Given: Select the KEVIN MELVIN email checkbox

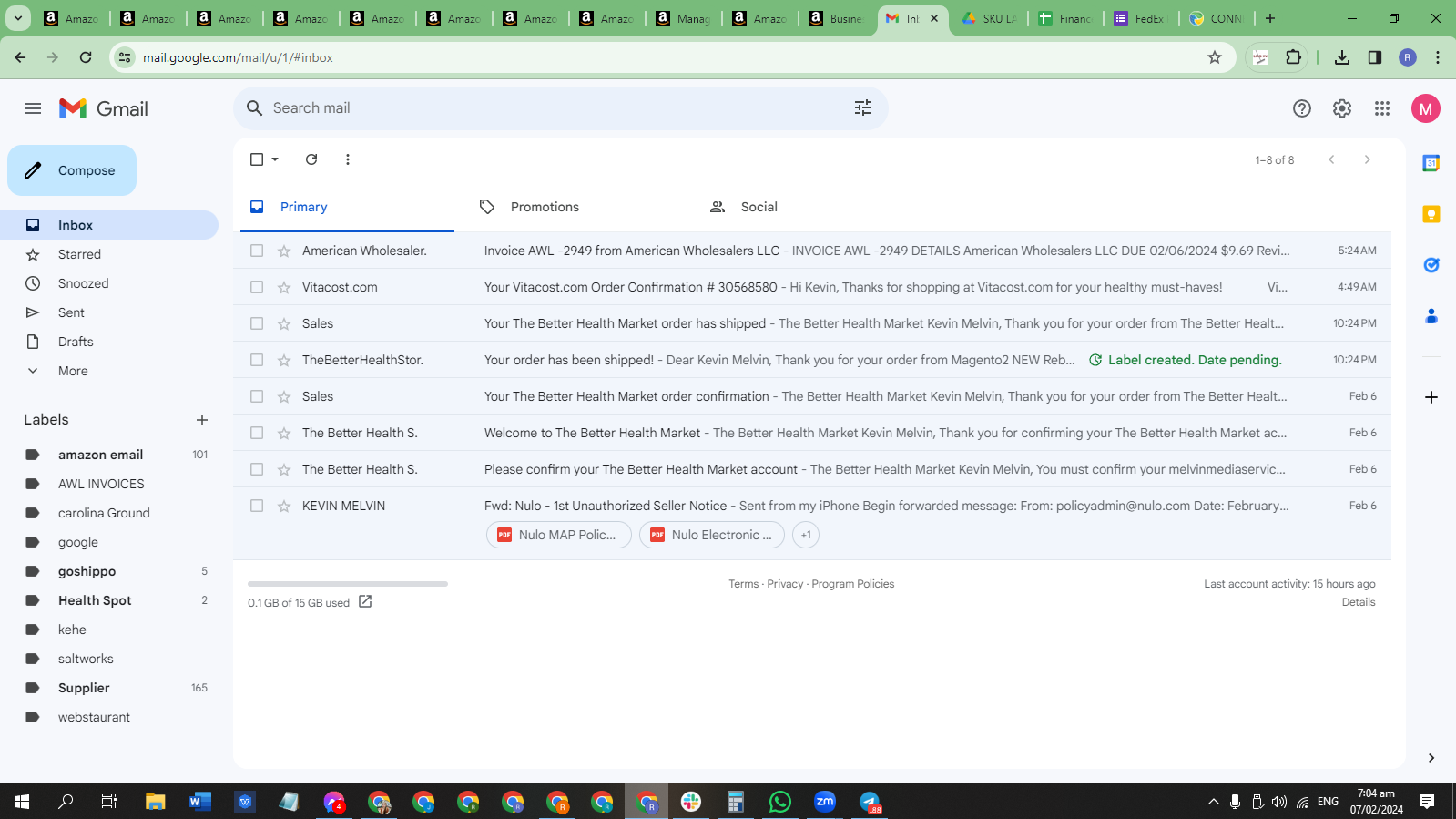Looking at the screenshot, I should pos(257,506).
